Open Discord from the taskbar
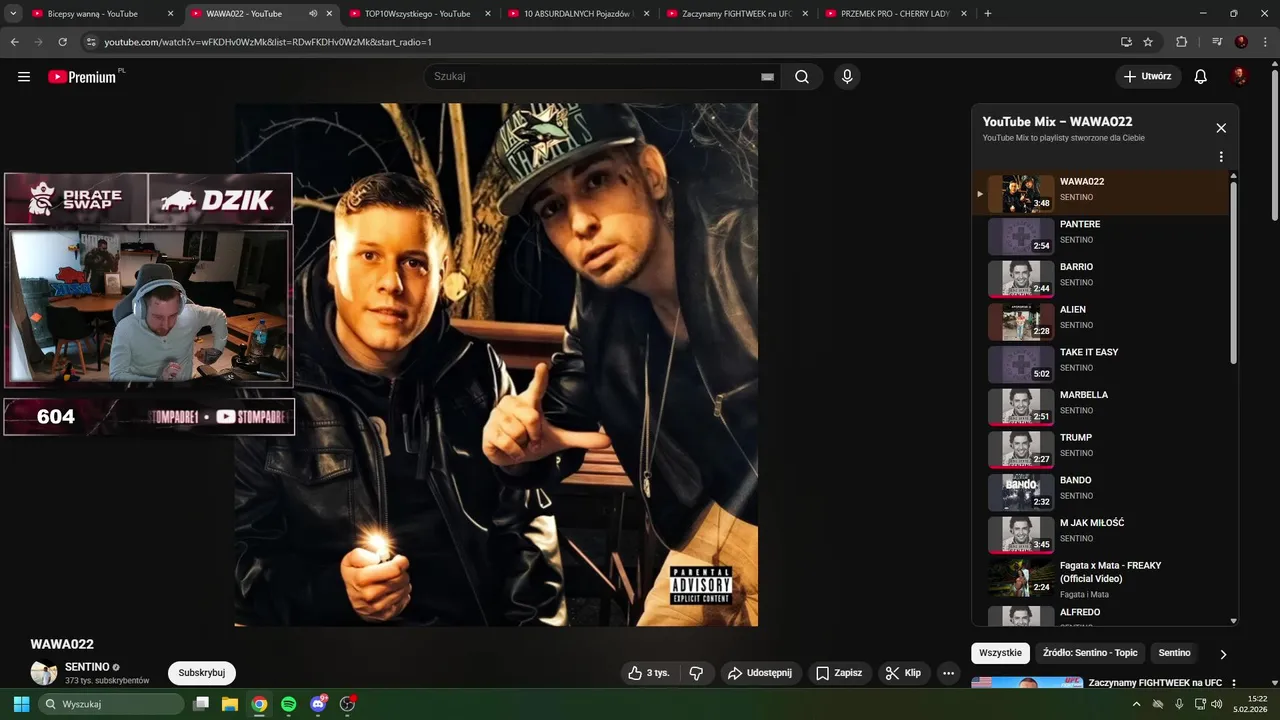The image size is (1280, 720). coord(318,704)
